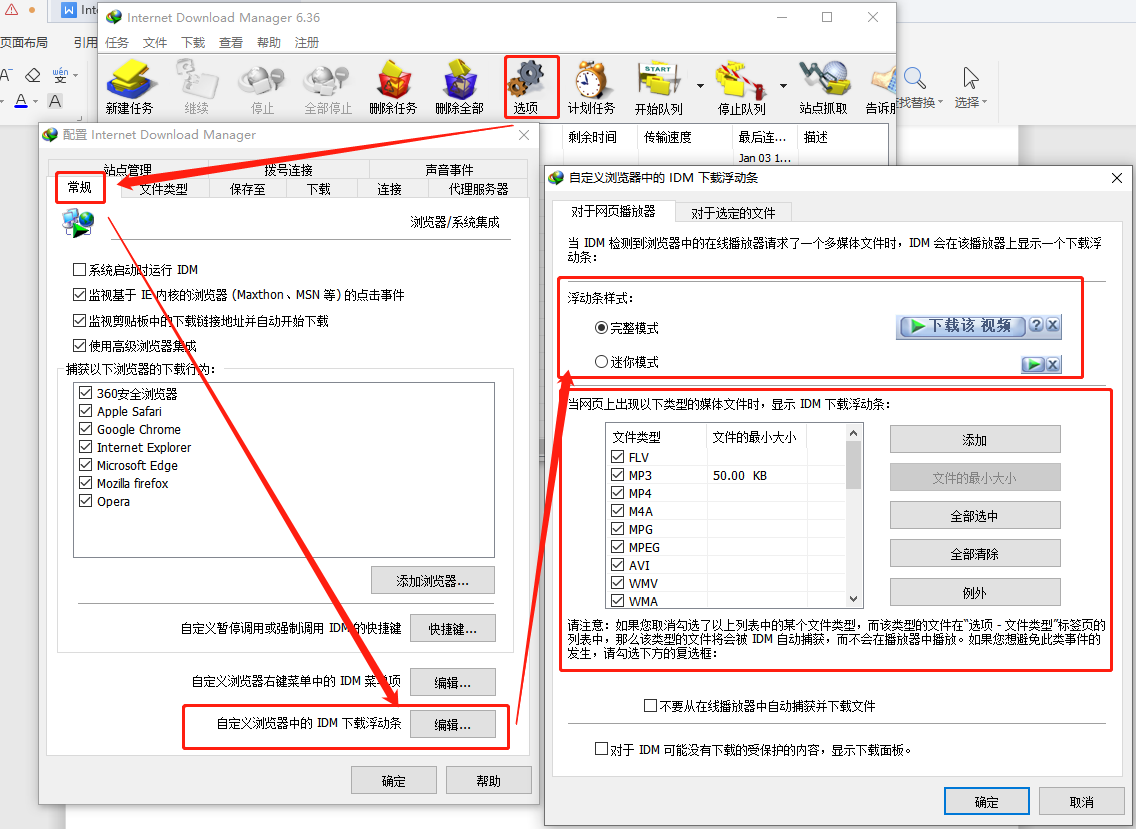The image size is (1136, 829).
Task: Click the 删除任务 toolbar icon
Action: point(393,80)
